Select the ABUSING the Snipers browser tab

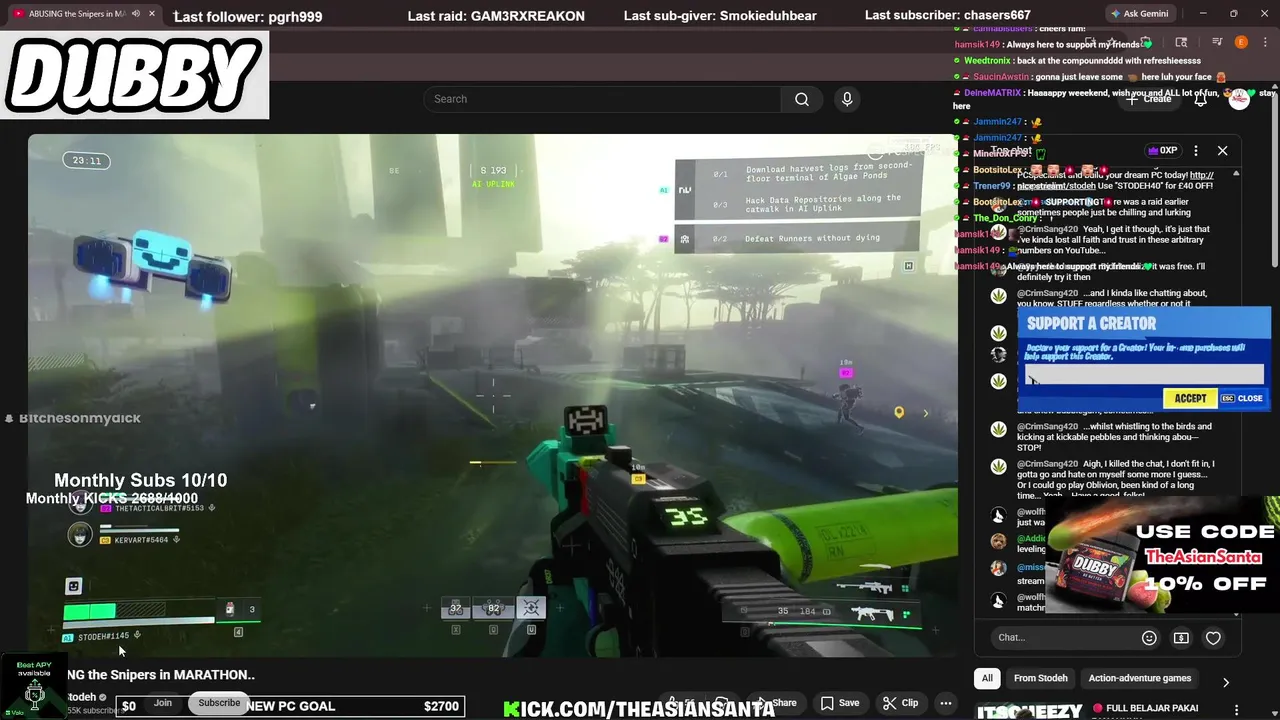pos(79,14)
